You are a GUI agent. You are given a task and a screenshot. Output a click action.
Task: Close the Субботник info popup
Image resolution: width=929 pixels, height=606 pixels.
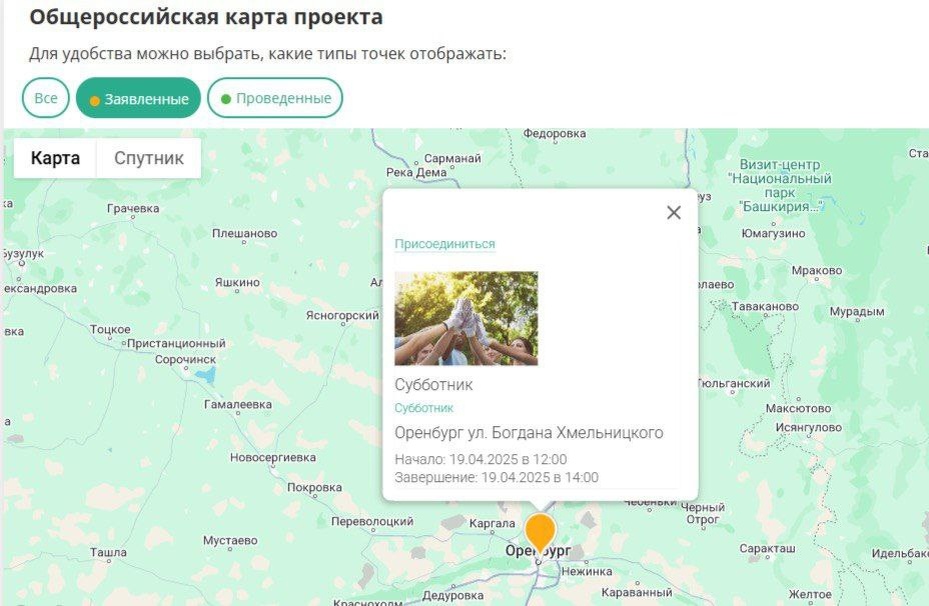(x=674, y=213)
